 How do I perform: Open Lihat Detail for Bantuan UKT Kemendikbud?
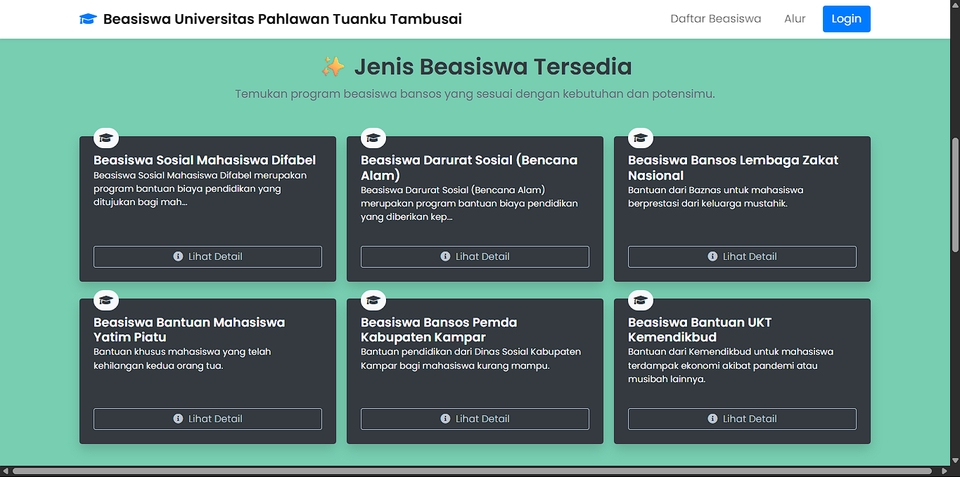click(x=742, y=419)
